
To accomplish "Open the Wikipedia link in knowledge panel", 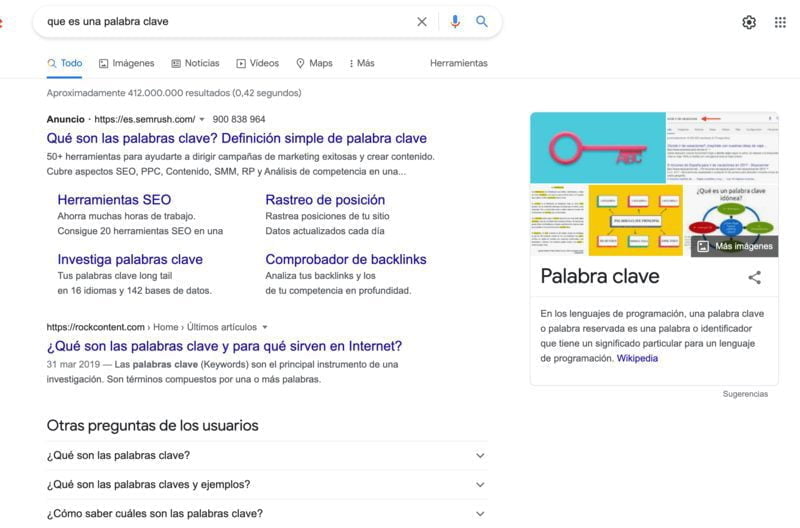I will [x=637, y=358].
